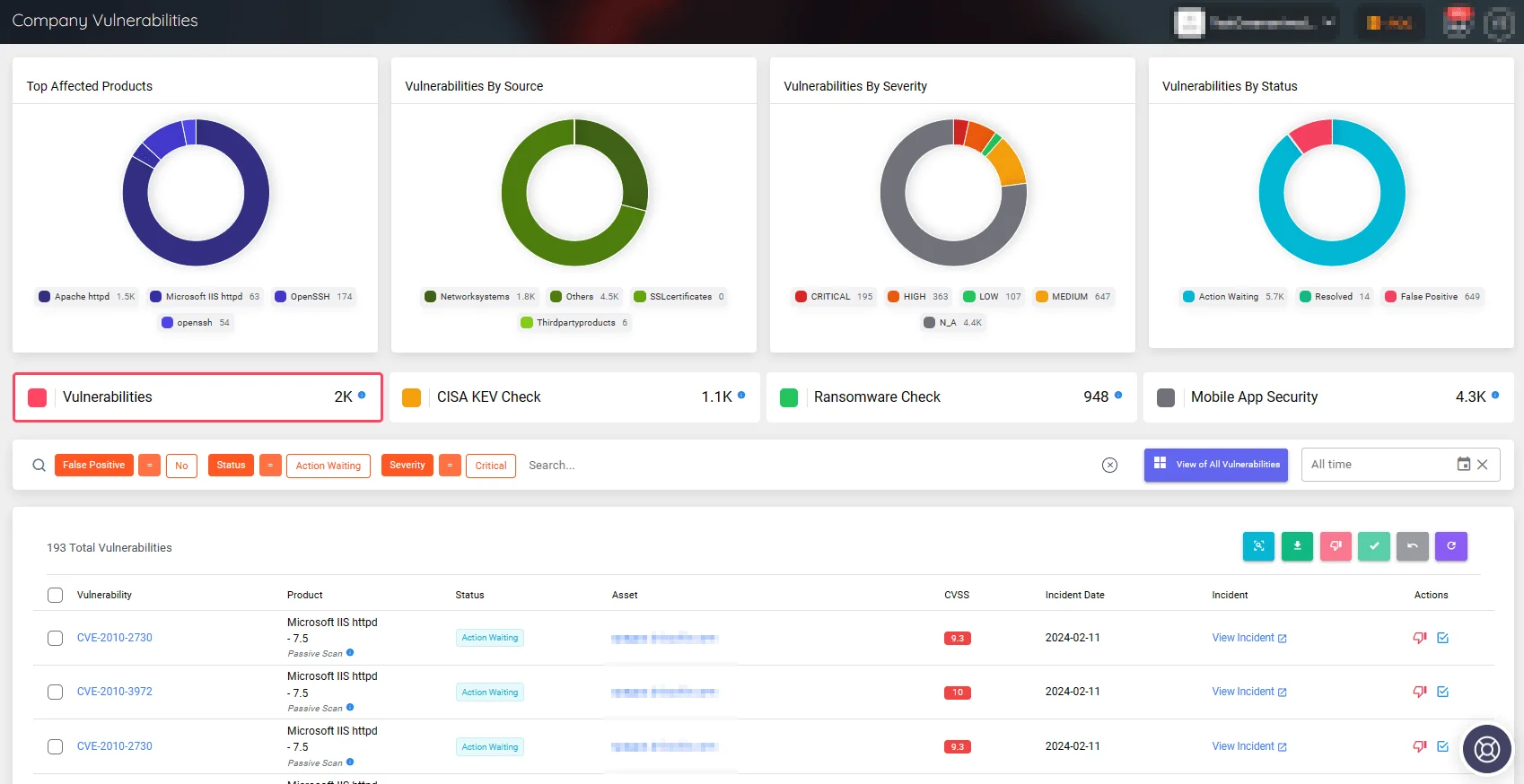The width and height of the screenshot is (1524, 784).
Task: Open the Status operator equals selector
Action: [x=270, y=465]
